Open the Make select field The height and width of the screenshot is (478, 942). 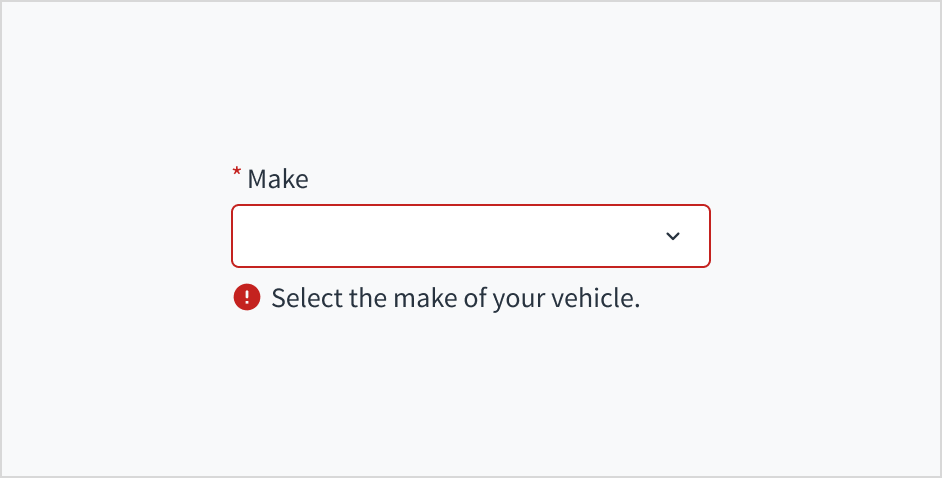click(470, 236)
